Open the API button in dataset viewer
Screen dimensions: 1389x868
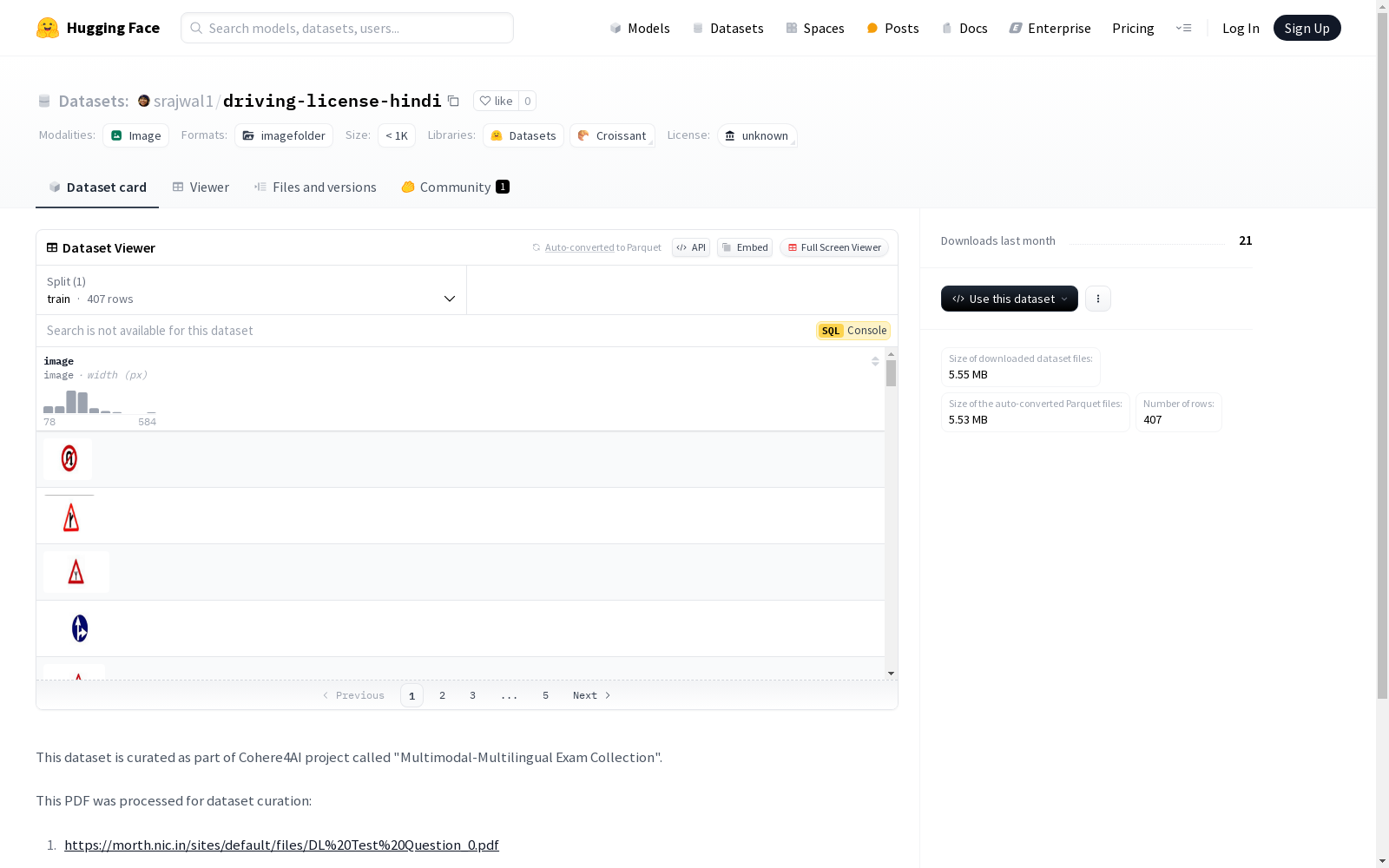click(691, 247)
